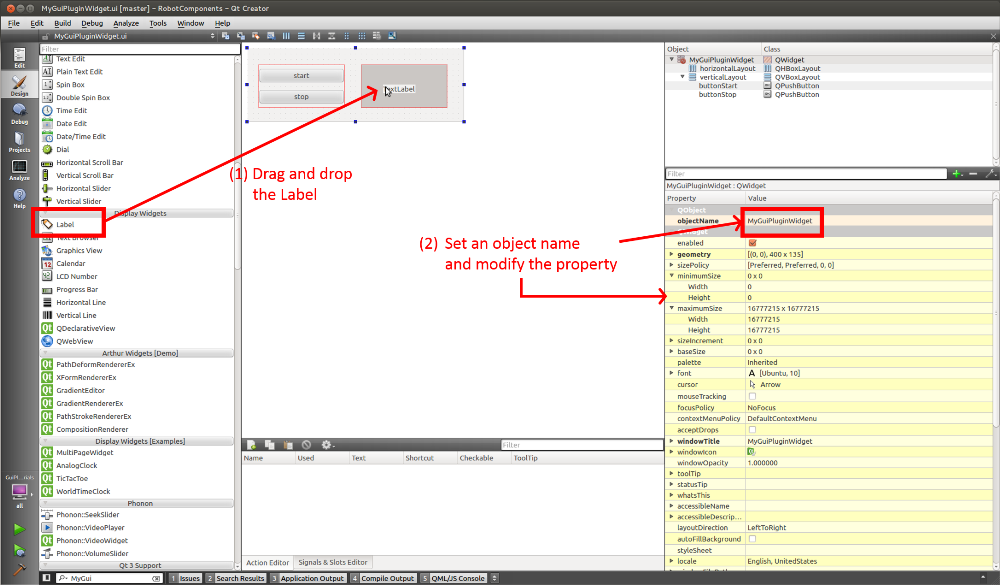Apply Lay Out in a Grid
The image size is (1000, 585).
click(x=362, y=36)
